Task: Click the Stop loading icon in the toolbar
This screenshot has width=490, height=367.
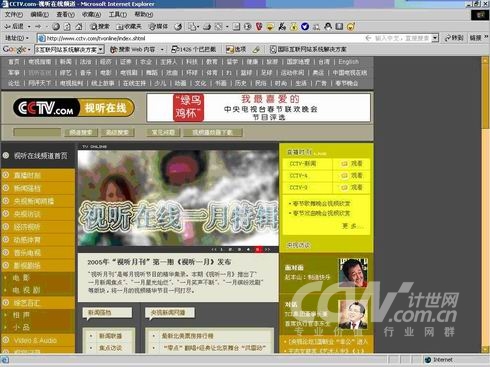Action: (x=56, y=27)
